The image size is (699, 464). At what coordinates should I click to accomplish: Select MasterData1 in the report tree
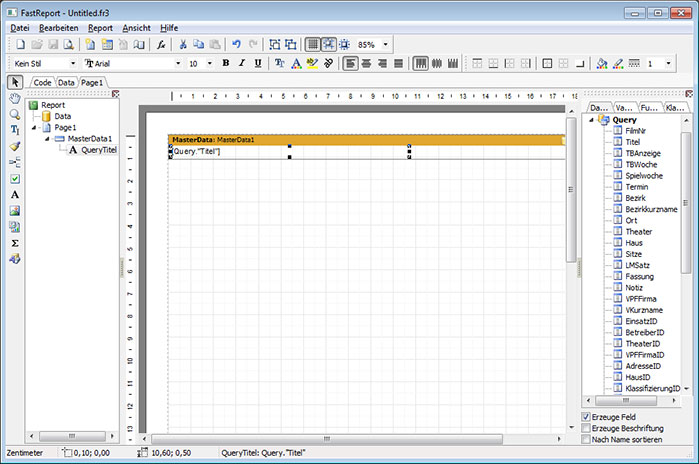90,139
